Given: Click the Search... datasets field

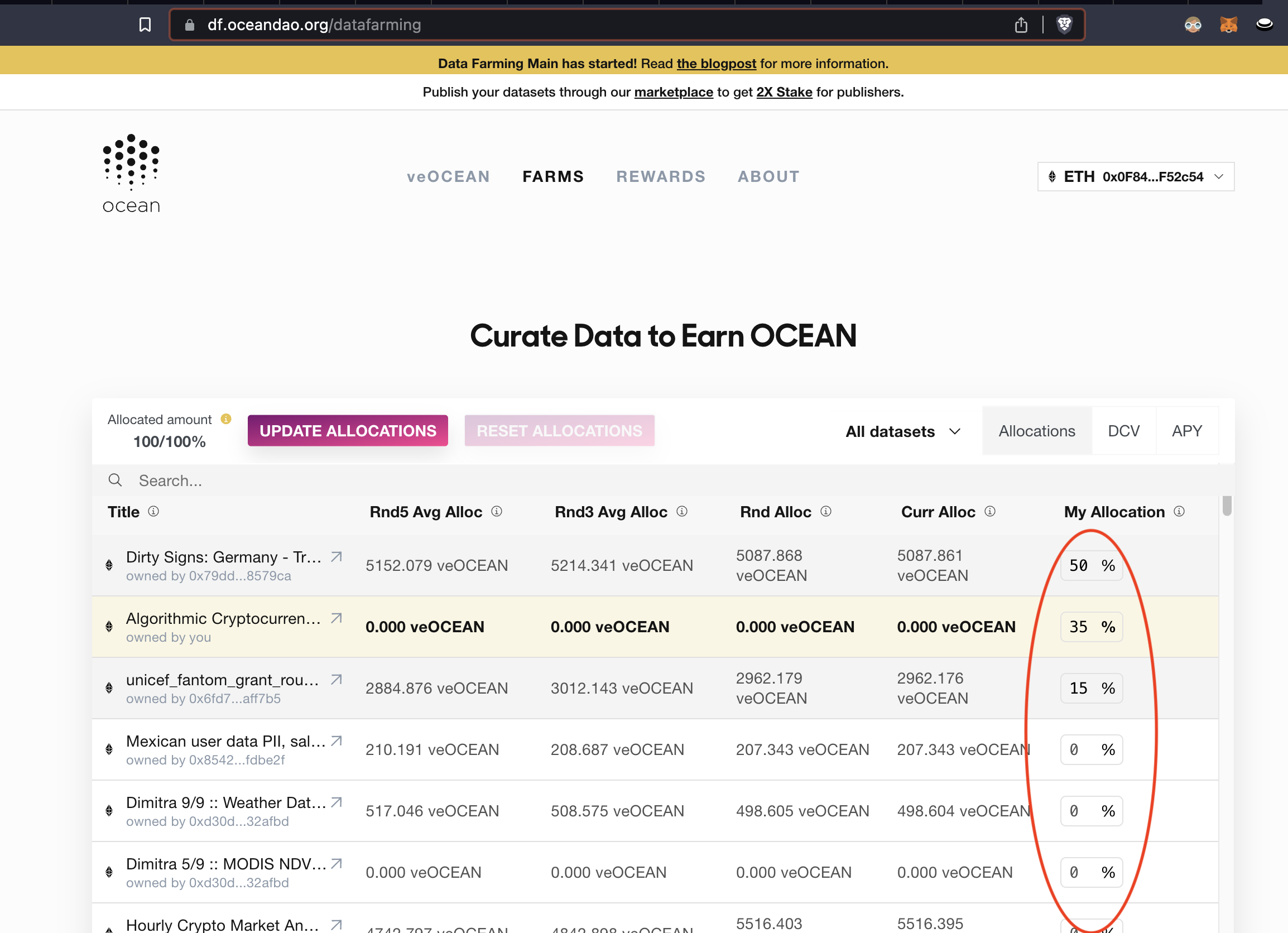Looking at the screenshot, I should coord(663,480).
